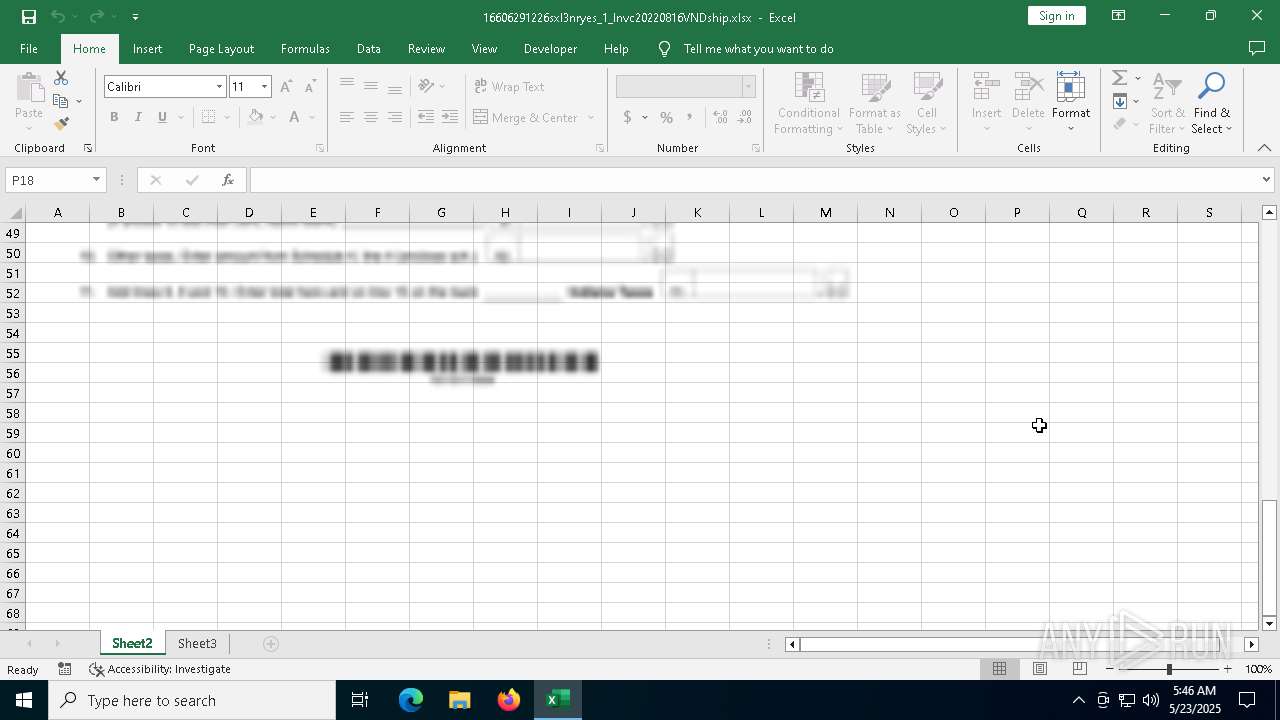Click Page Break Preview icon in status bar

(x=1080, y=669)
